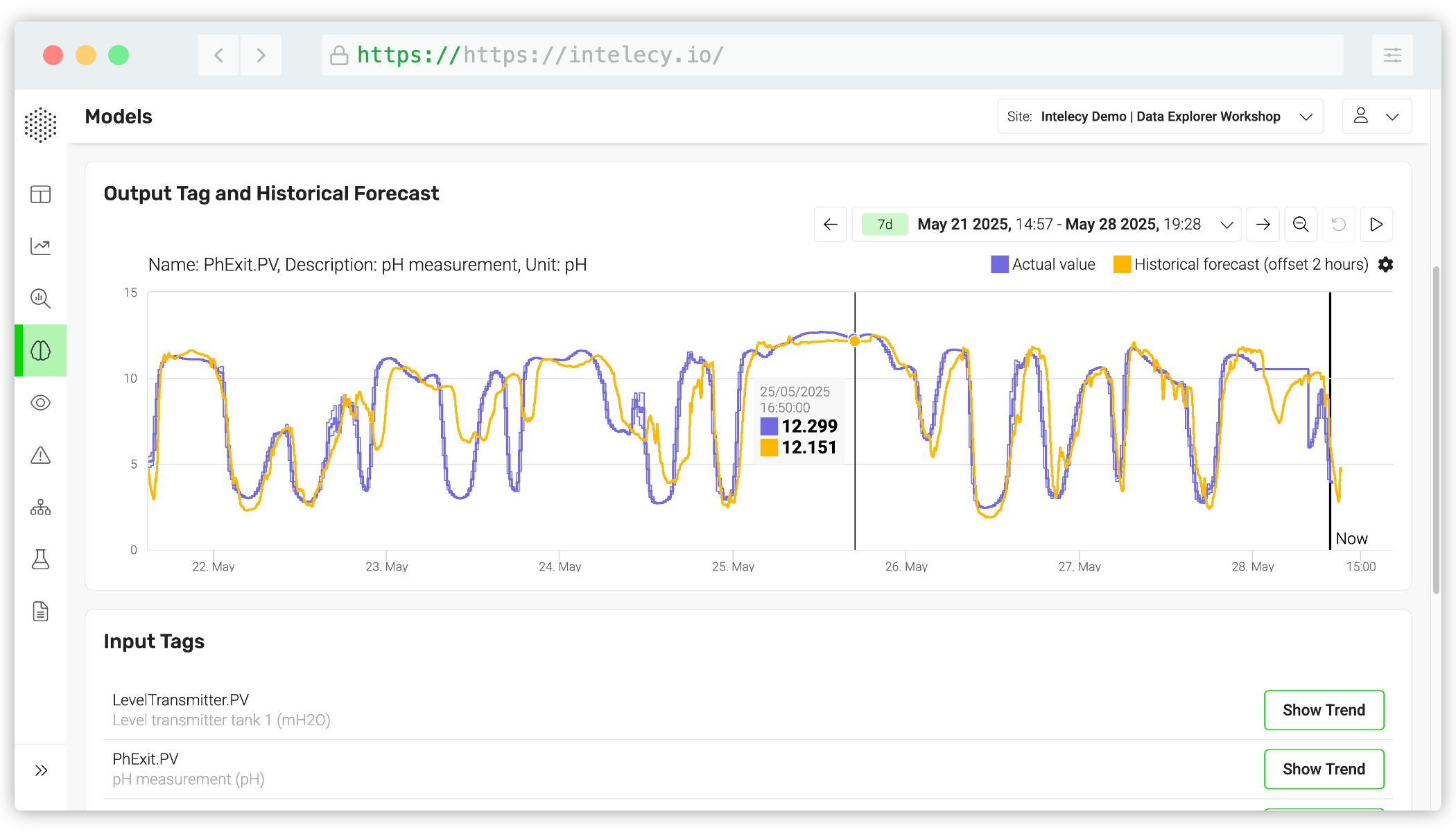Toggle Historical forecast series in legend

click(1241, 264)
